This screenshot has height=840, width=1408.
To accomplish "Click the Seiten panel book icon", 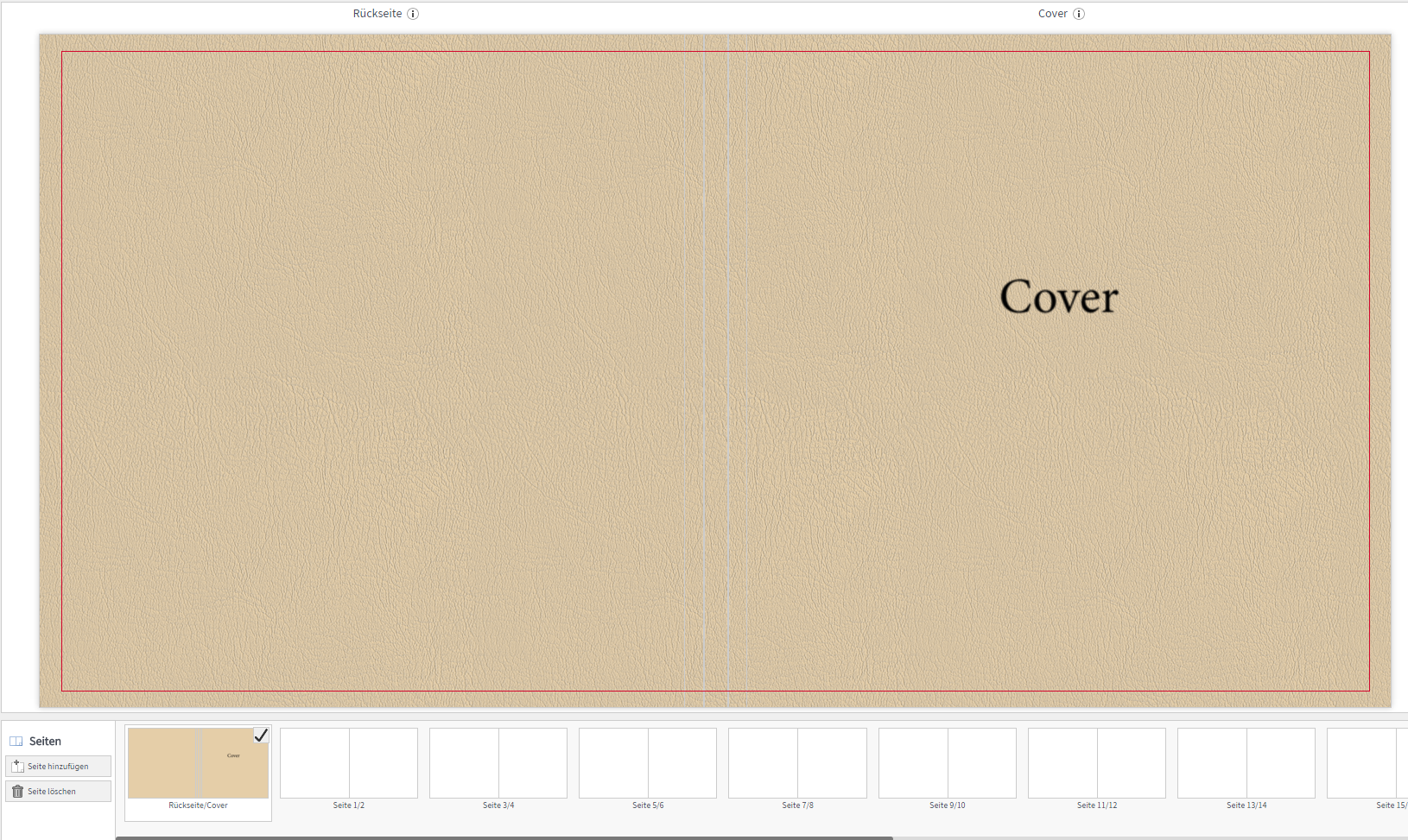I will point(16,742).
